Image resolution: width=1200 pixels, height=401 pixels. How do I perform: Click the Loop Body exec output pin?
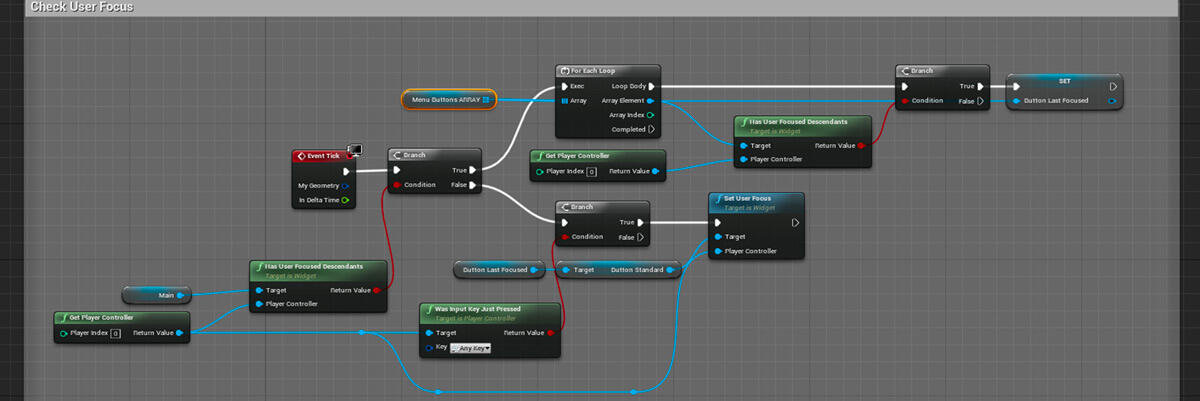(651, 86)
